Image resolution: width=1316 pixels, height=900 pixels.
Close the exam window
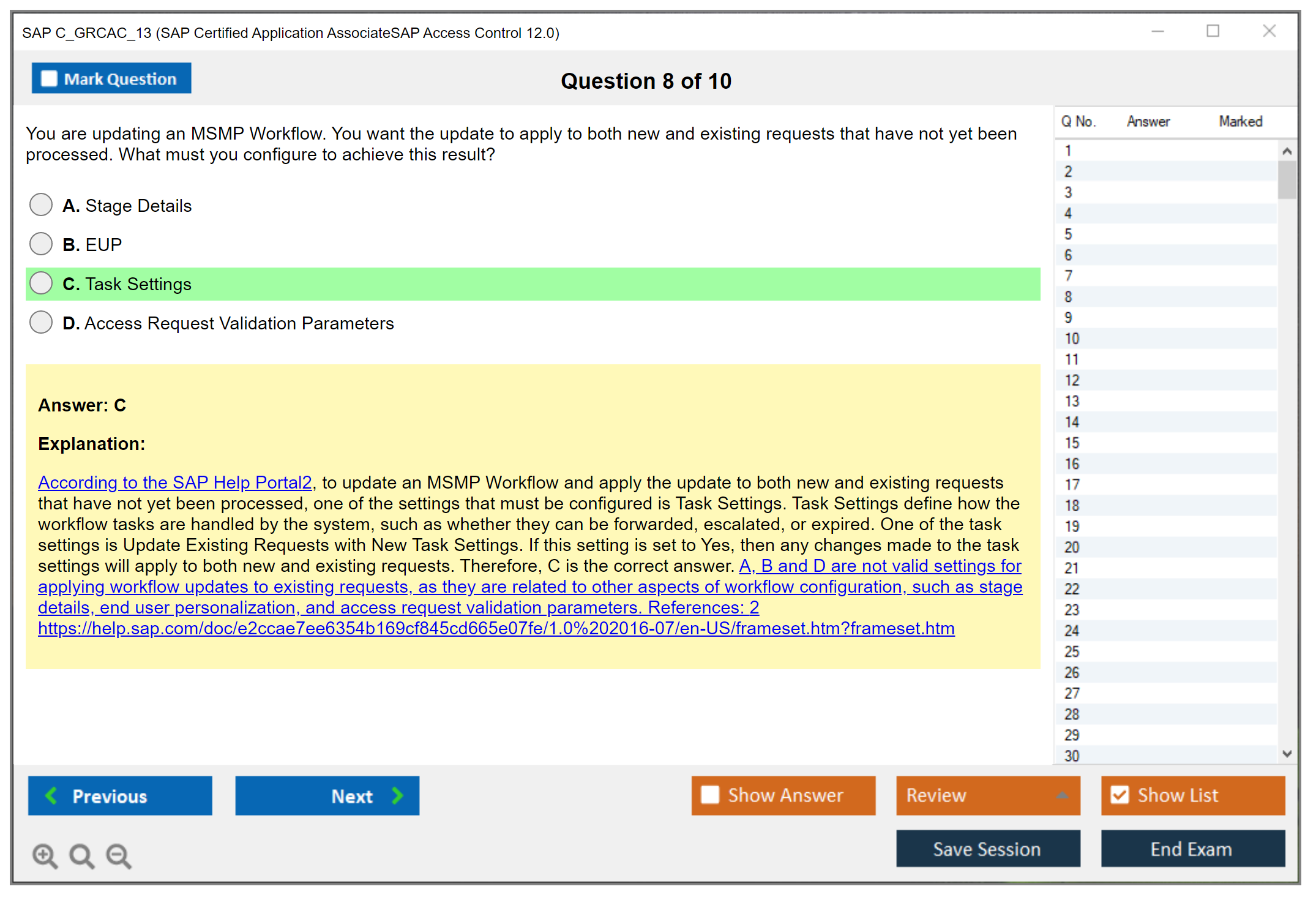tap(1269, 31)
